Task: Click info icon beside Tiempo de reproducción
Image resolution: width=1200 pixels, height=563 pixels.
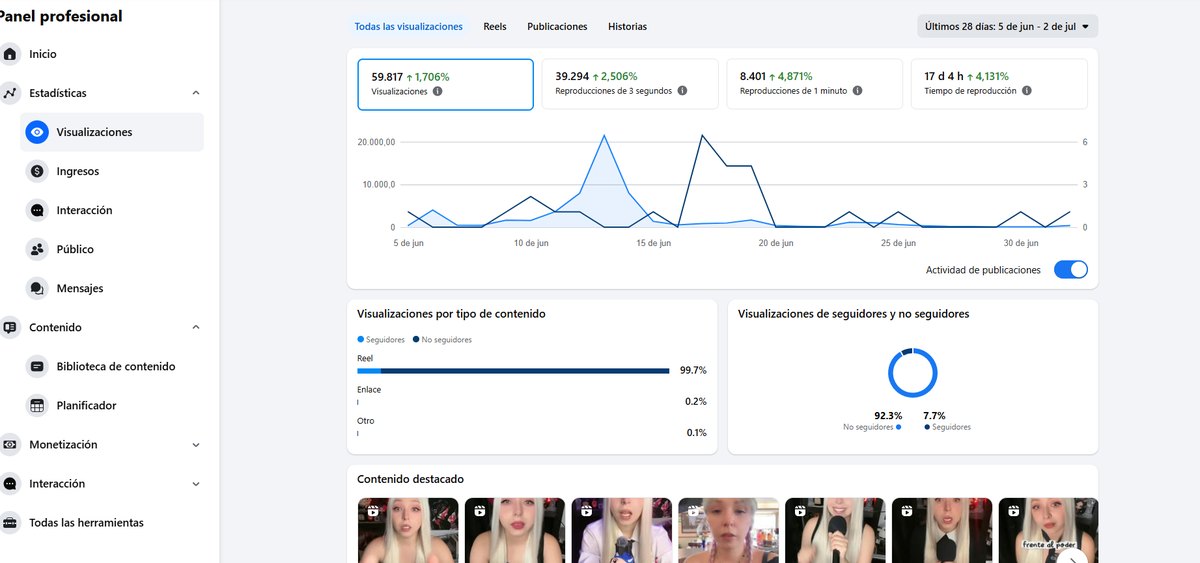Action: coord(1027,90)
